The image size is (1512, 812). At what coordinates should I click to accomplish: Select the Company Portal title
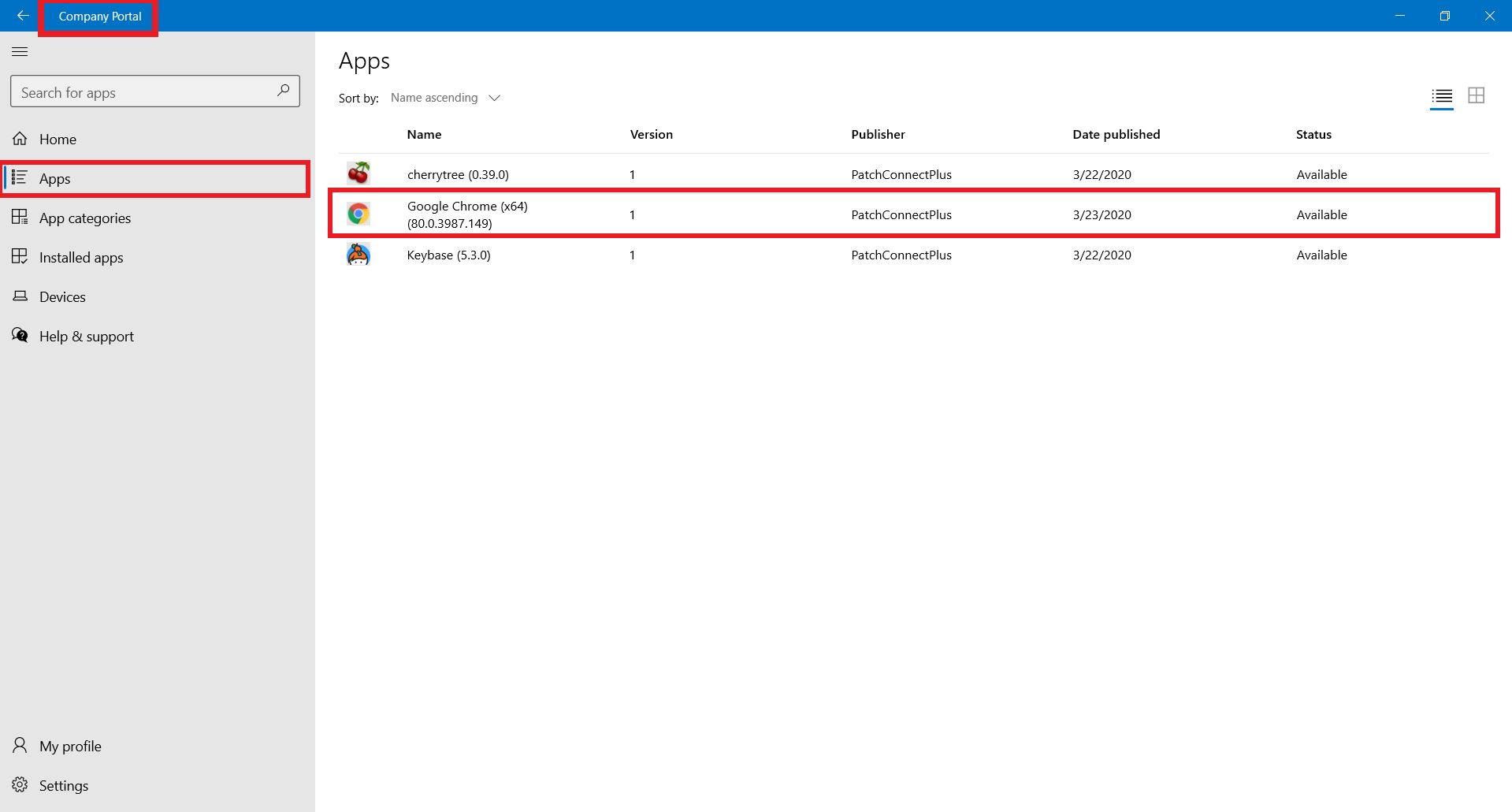click(x=98, y=16)
